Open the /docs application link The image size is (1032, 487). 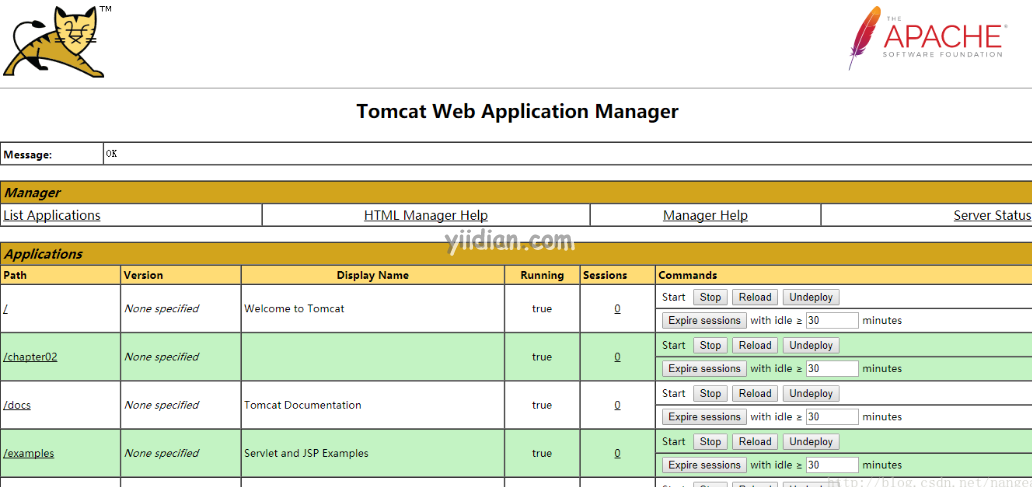17,405
